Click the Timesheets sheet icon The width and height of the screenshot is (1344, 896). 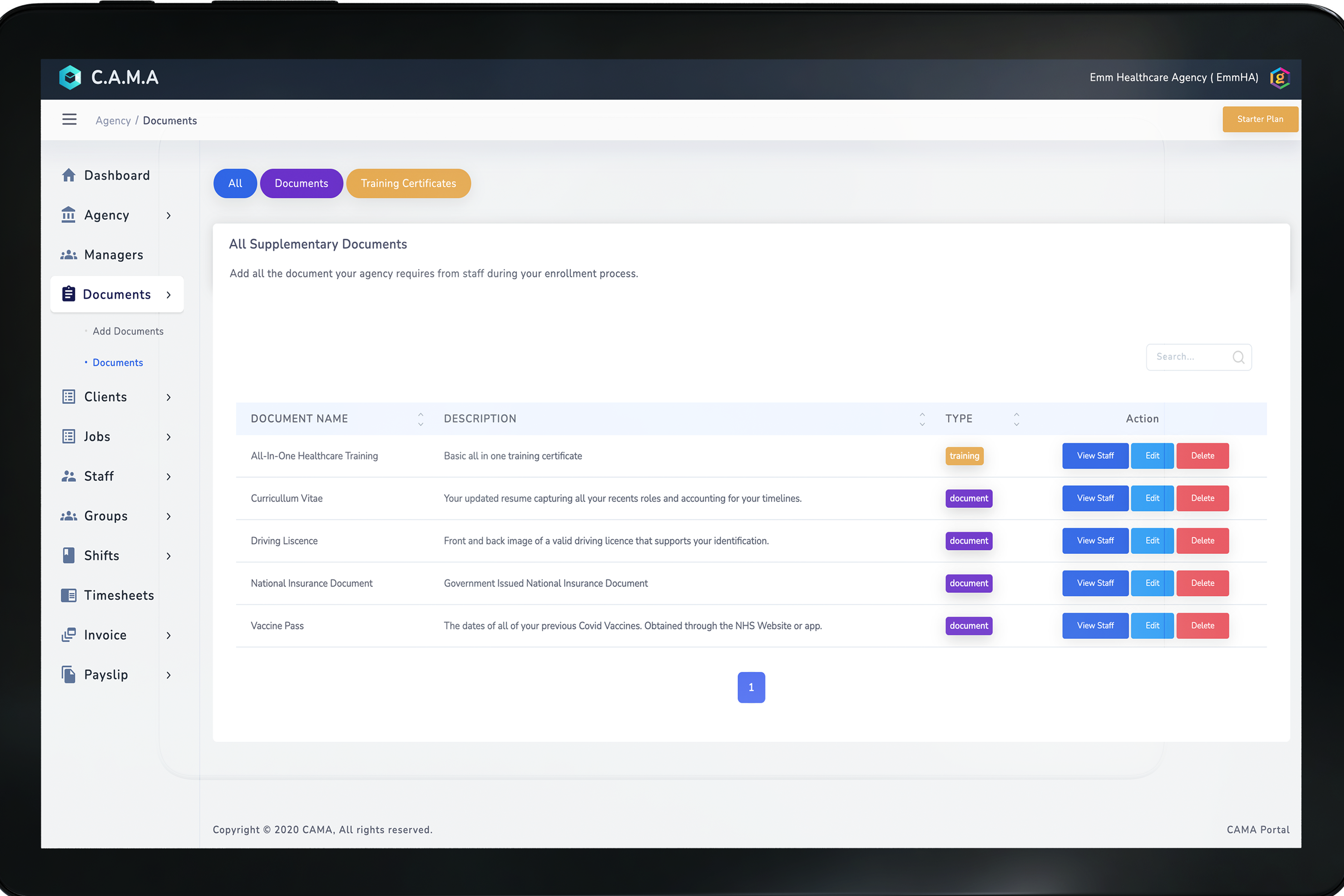[69, 596]
